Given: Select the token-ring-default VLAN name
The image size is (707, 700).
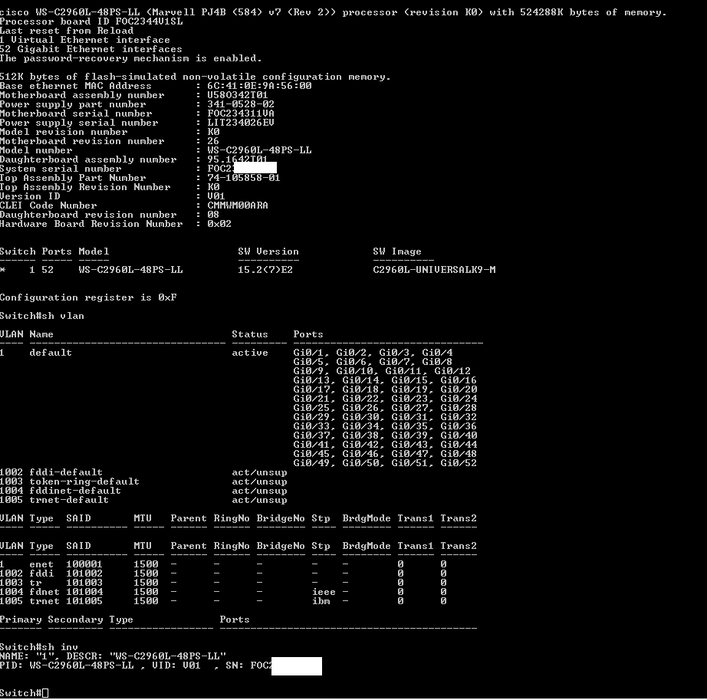Looking at the screenshot, I should click(x=84, y=481).
